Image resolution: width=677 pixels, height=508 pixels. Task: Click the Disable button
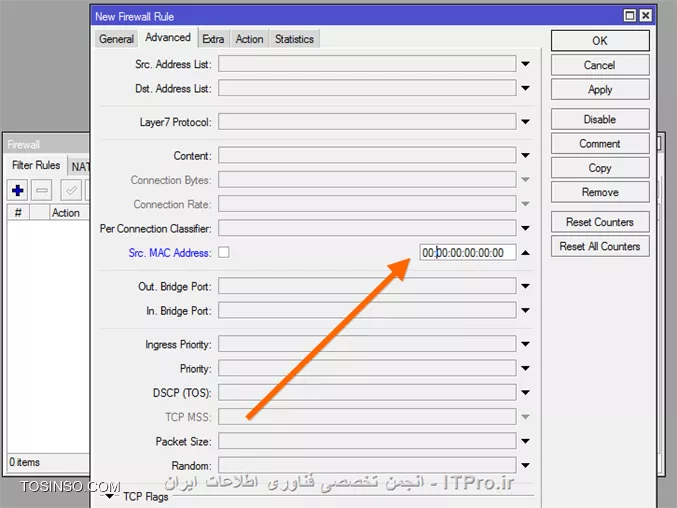click(600, 119)
